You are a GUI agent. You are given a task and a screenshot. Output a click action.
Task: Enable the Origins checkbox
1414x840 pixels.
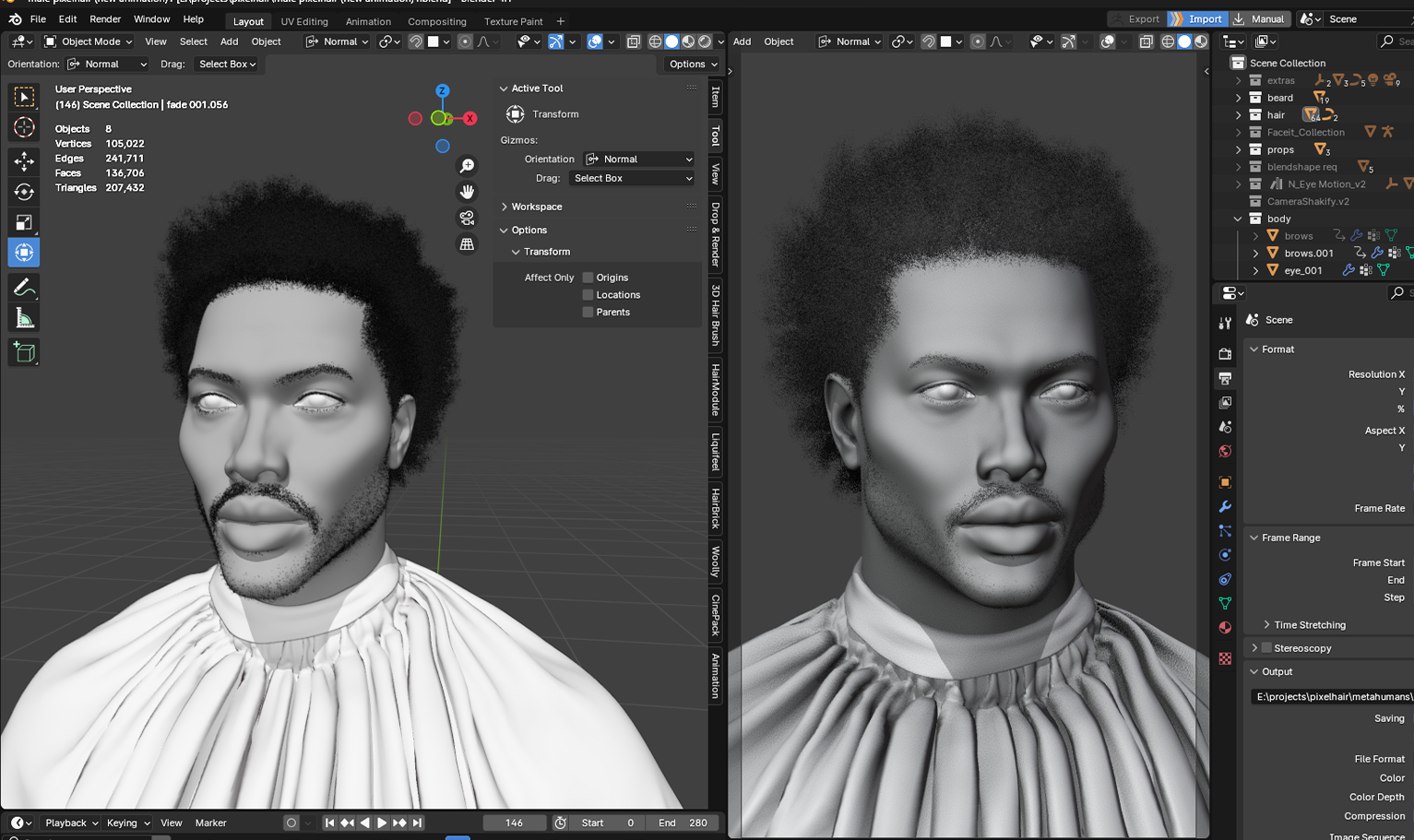click(588, 278)
